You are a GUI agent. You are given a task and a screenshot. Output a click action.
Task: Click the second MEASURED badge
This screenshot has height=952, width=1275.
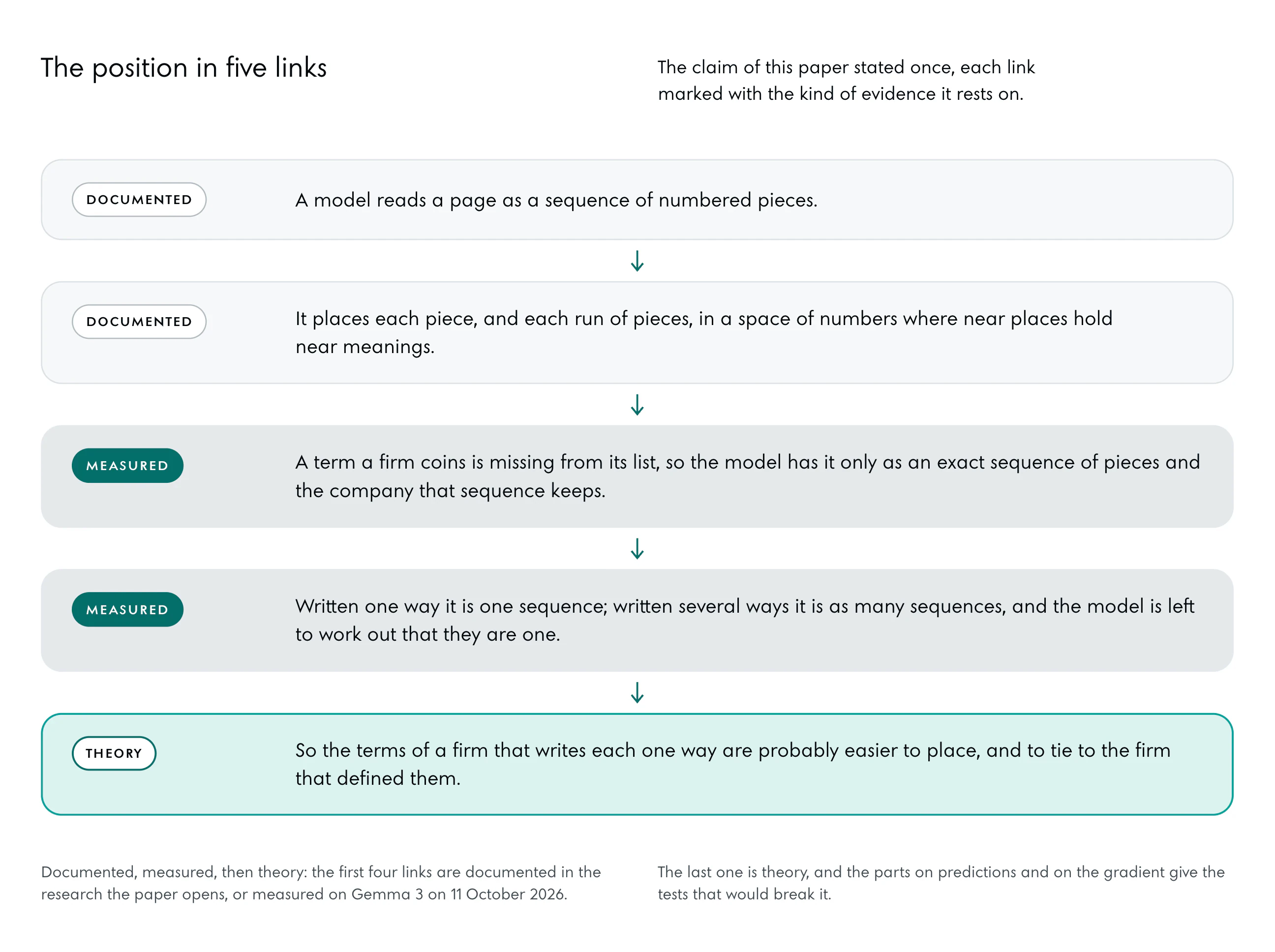point(127,610)
